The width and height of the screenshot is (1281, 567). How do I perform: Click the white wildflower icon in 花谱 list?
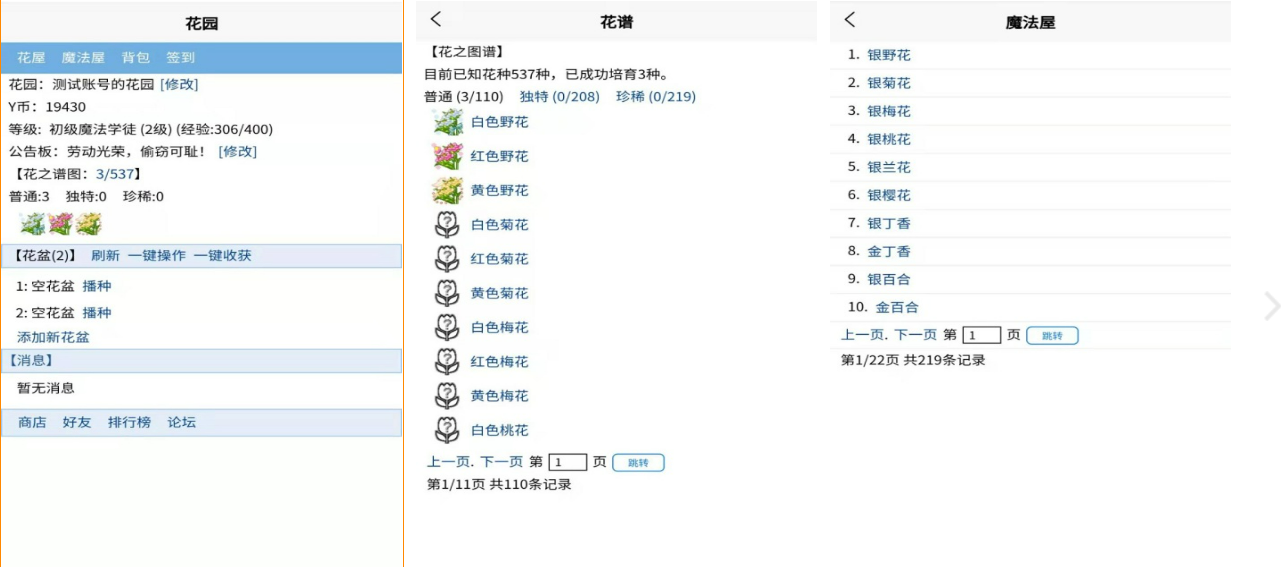[447, 122]
